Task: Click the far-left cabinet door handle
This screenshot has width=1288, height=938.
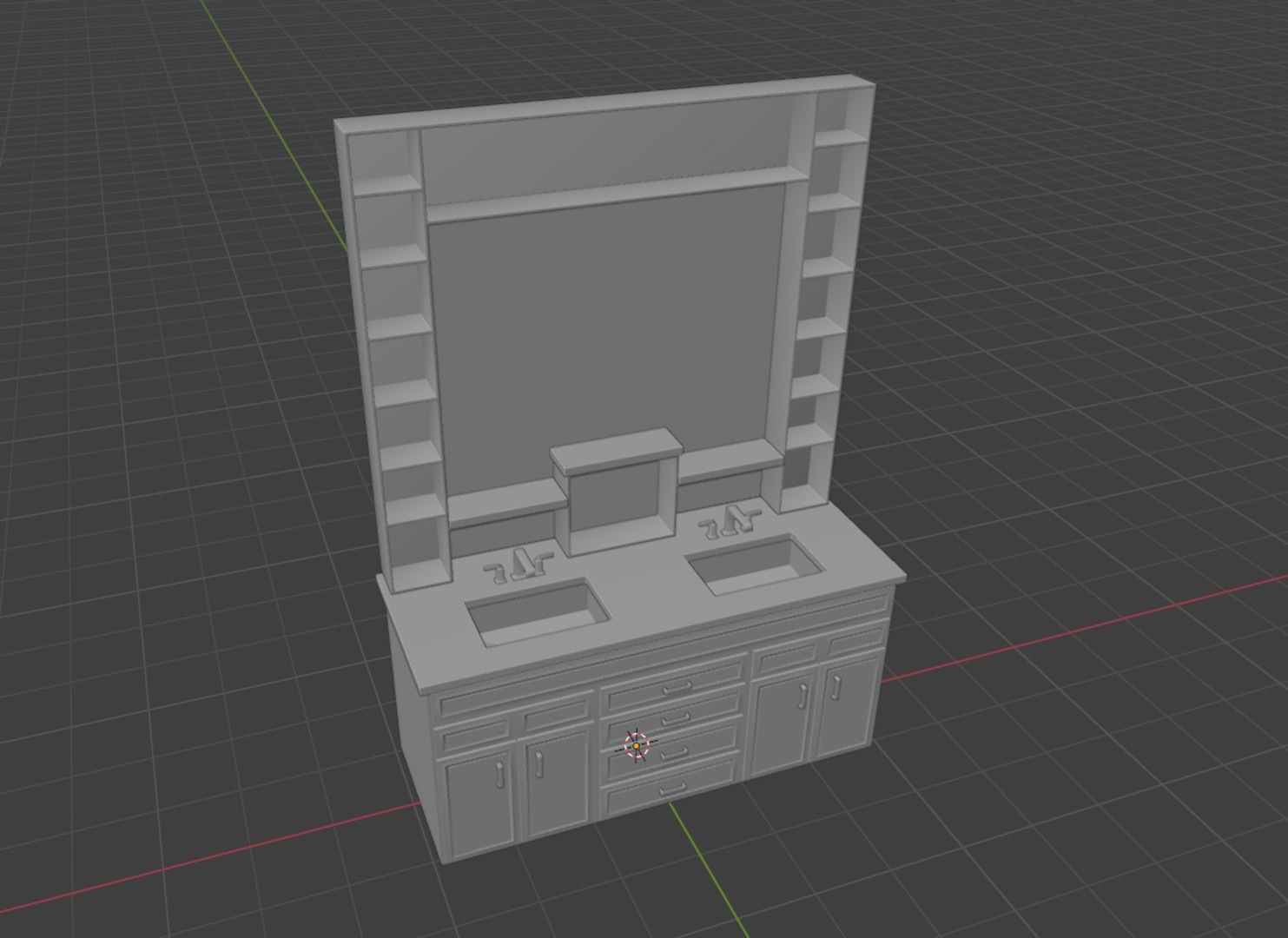Action: 501,774
